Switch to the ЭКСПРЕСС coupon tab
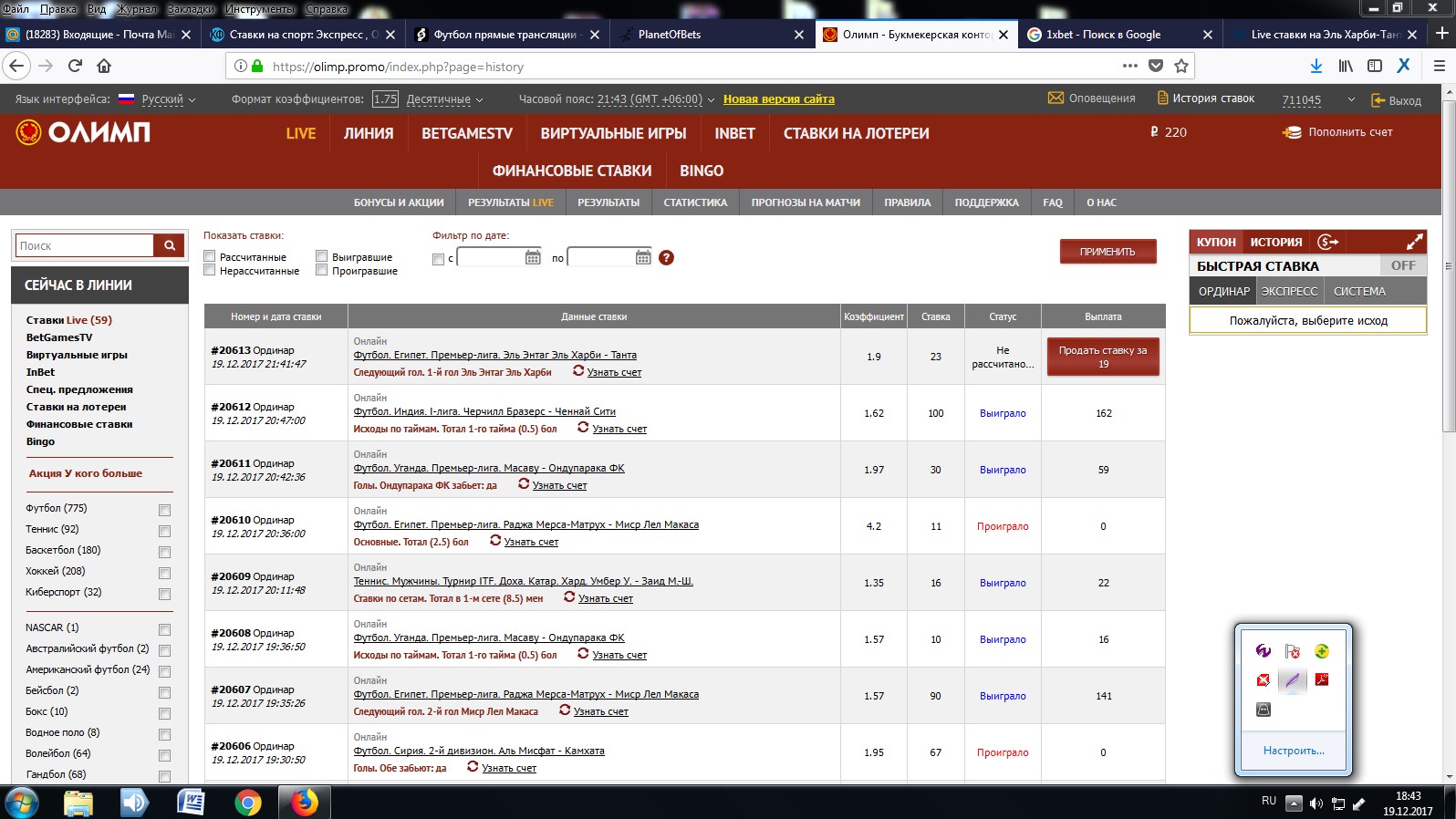The width and height of the screenshot is (1456, 819). [x=1289, y=291]
